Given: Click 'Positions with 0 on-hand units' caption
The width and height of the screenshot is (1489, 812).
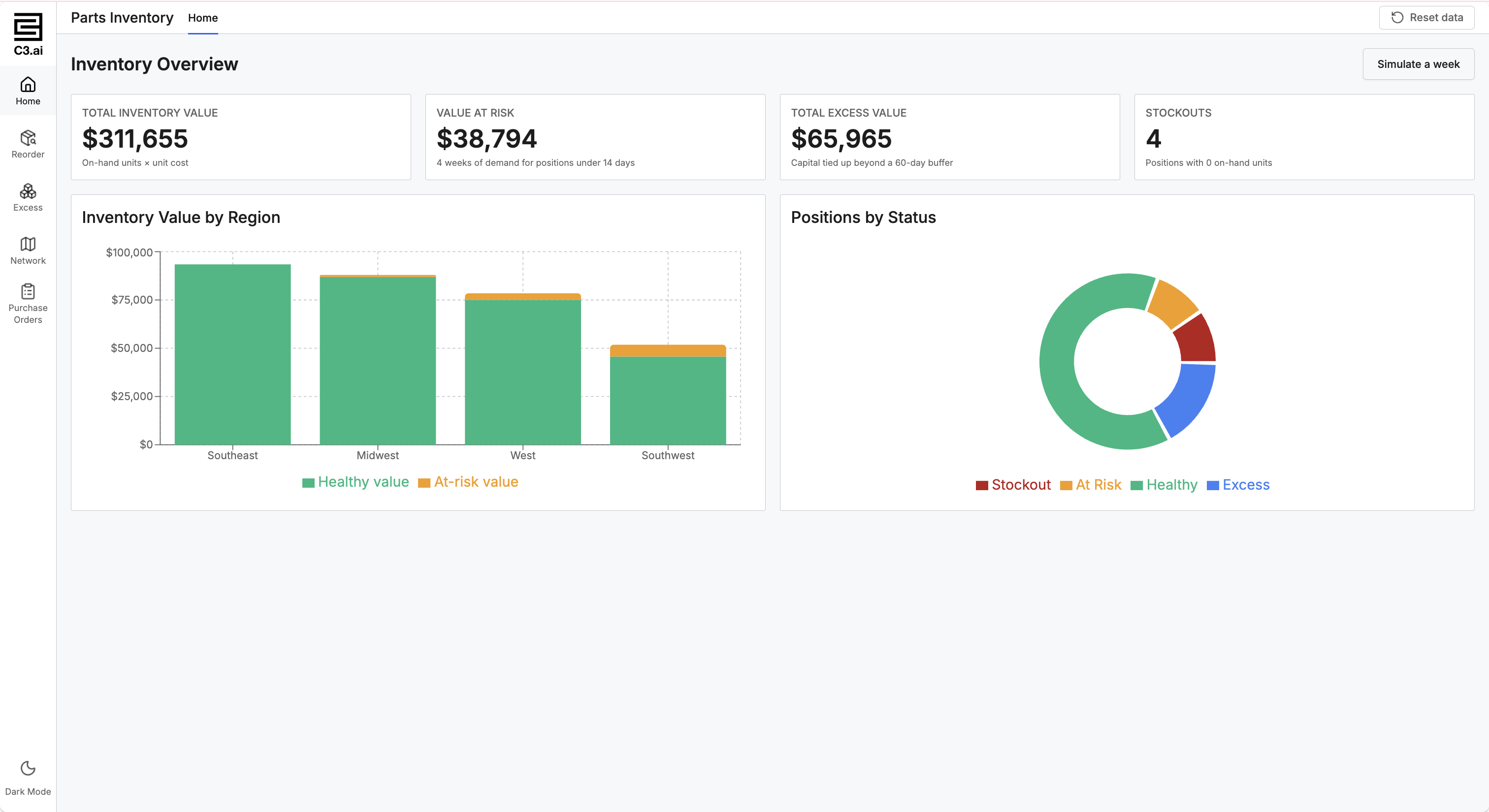Looking at the screenshot, I should (x=1209, y=163).
